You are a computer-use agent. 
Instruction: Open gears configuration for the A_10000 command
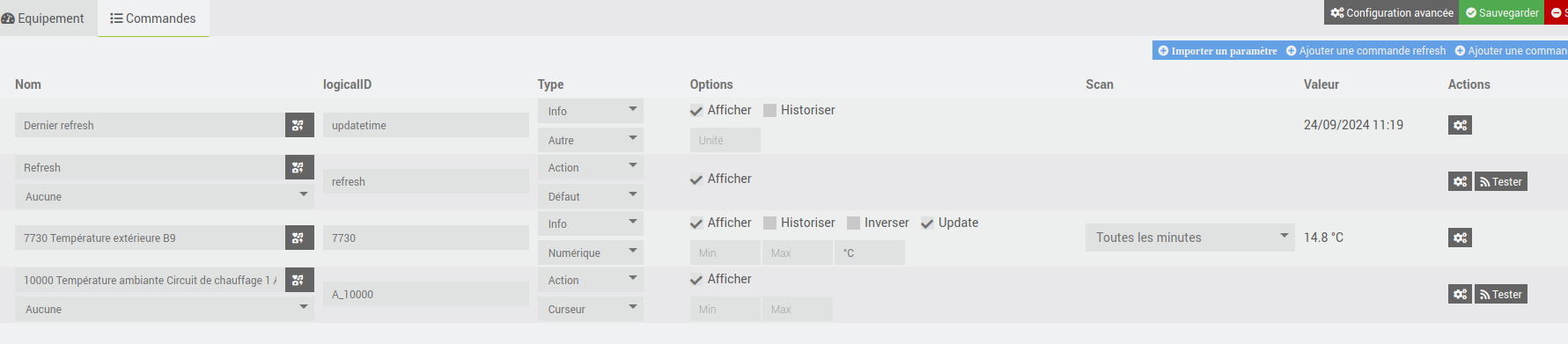pyautogui.click(x=1460, y=294)
